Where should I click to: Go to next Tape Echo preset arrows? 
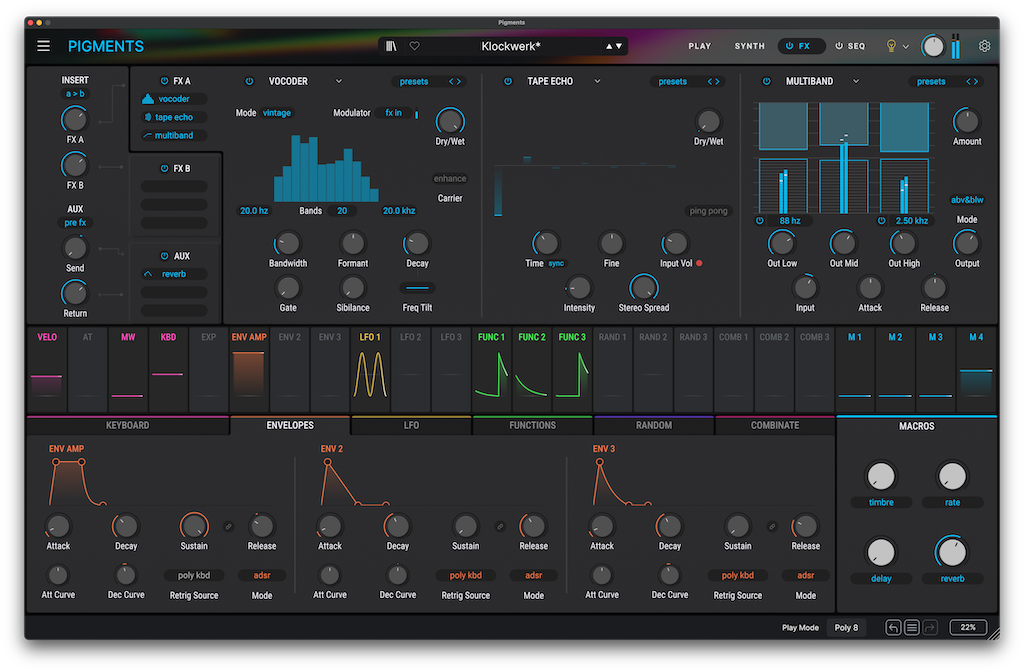point(718,82)
